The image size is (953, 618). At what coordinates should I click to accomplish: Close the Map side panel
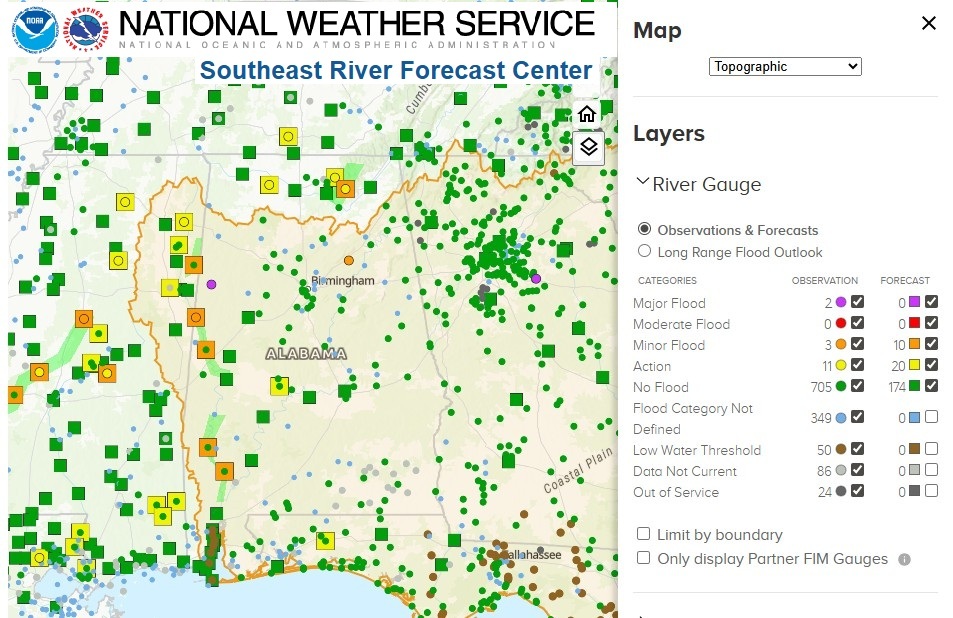point(928,23)
